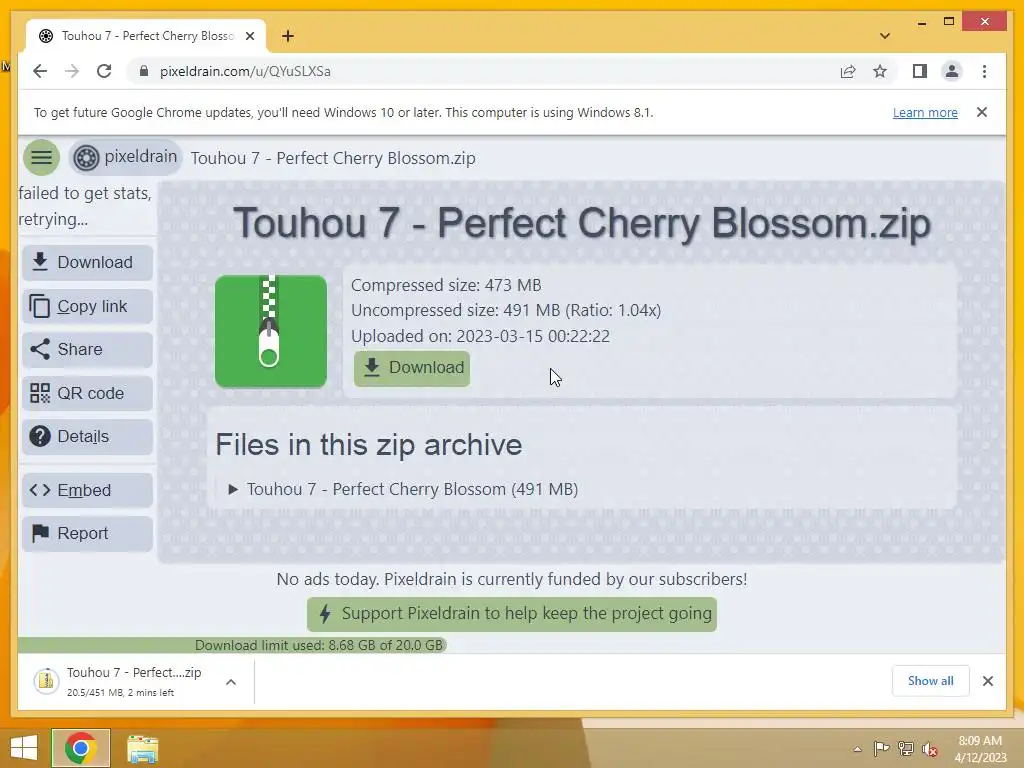Open a new browser tab

point(287,36)
